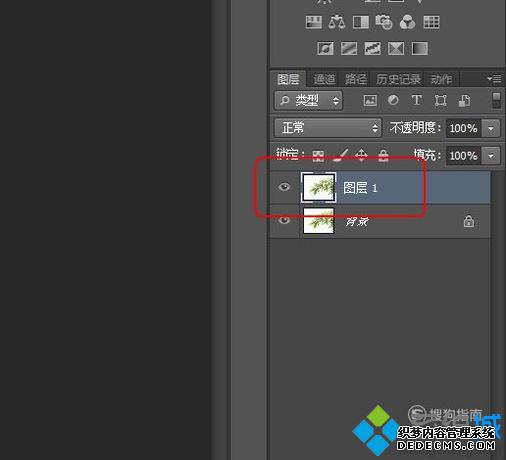Add a Channel Mixer adjustment
This screenshot has width=506, height=460.
[407, 22]
